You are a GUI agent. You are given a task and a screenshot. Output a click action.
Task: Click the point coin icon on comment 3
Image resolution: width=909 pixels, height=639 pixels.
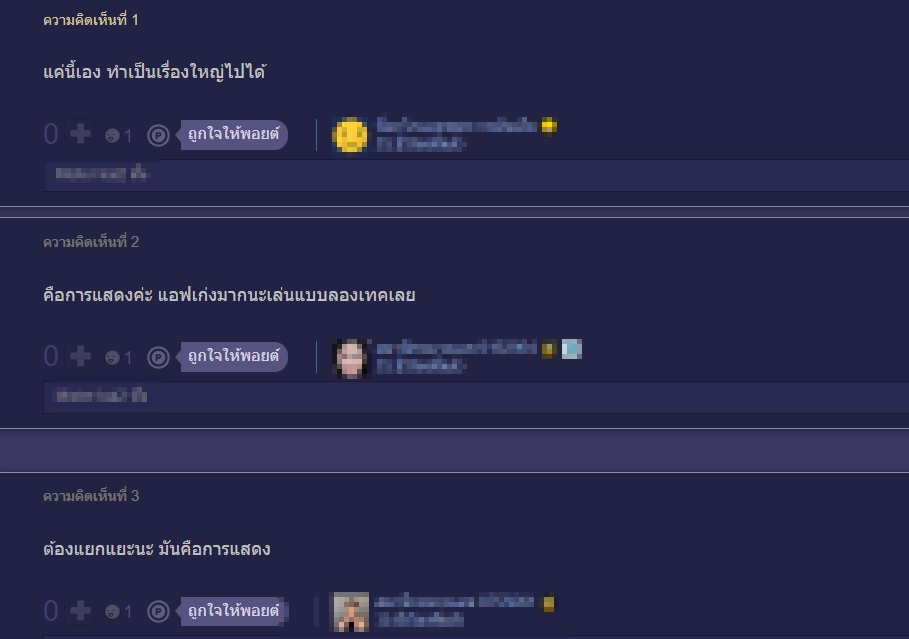click(158, 611)
